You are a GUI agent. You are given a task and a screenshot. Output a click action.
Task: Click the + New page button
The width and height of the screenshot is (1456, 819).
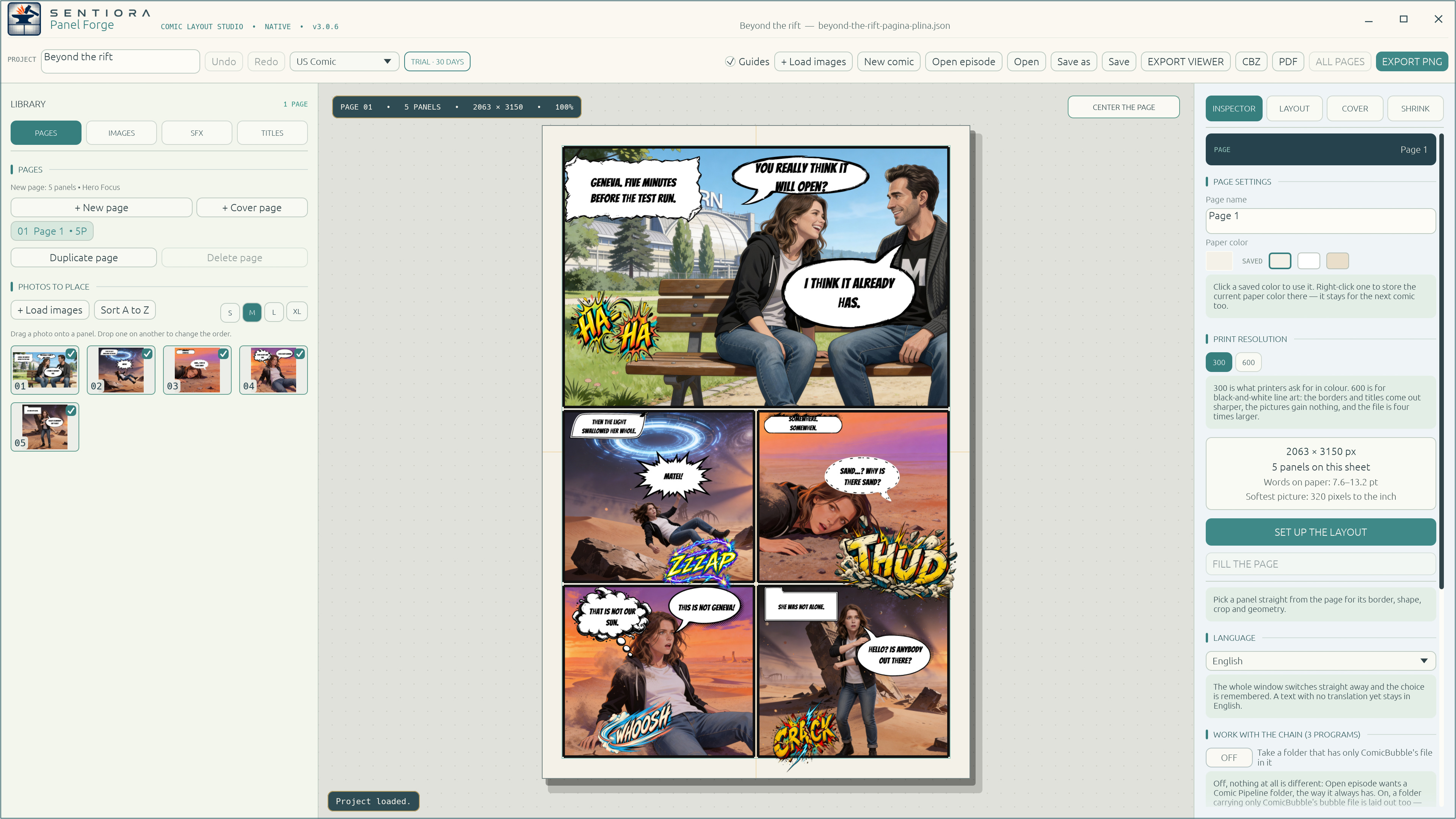[101, 207]
